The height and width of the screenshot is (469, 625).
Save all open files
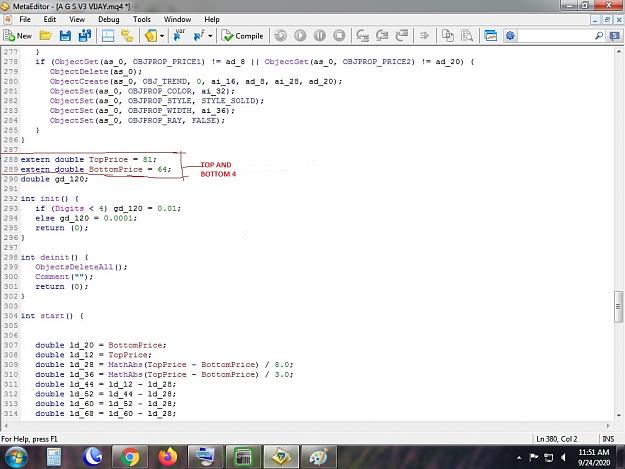85,36
